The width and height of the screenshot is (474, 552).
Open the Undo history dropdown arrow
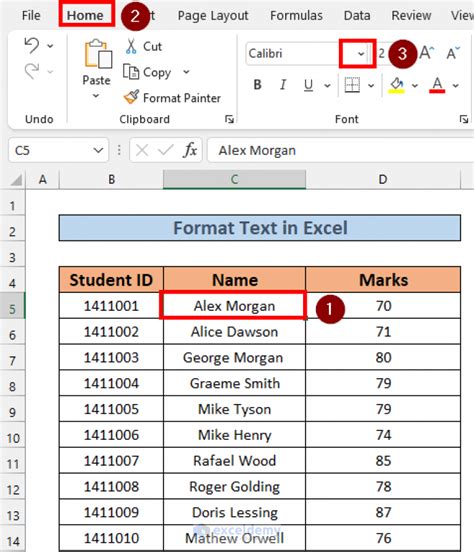click(x=50, y=46)
